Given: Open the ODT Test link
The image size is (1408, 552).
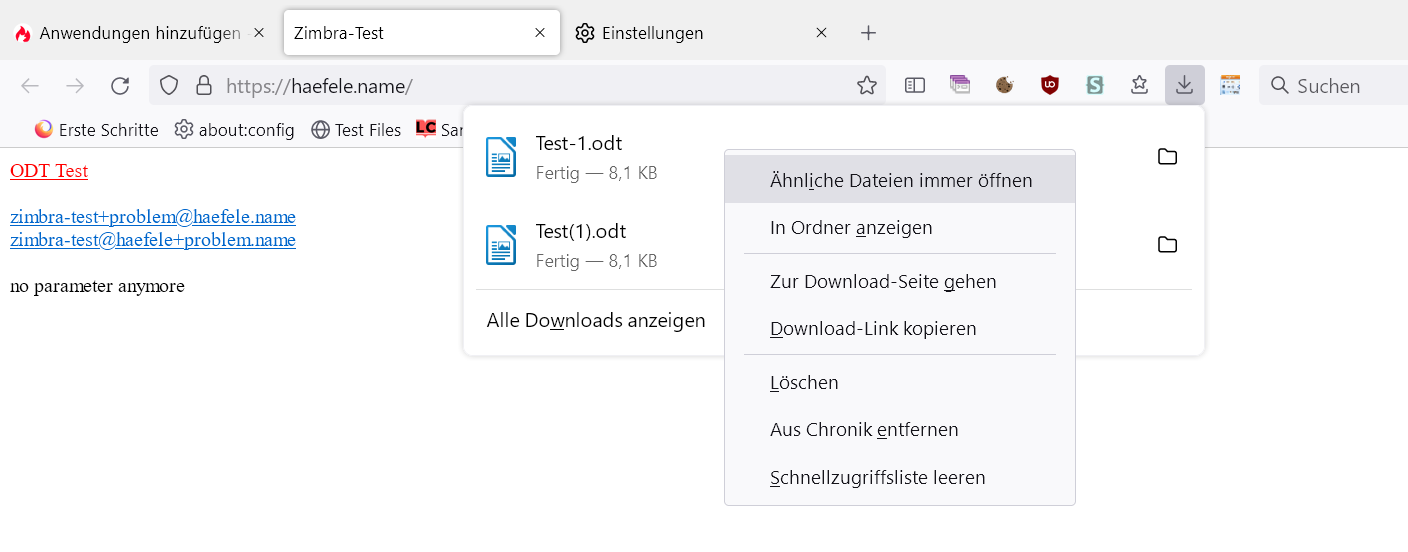Looking at the screenshot, I should click(49, 171).
